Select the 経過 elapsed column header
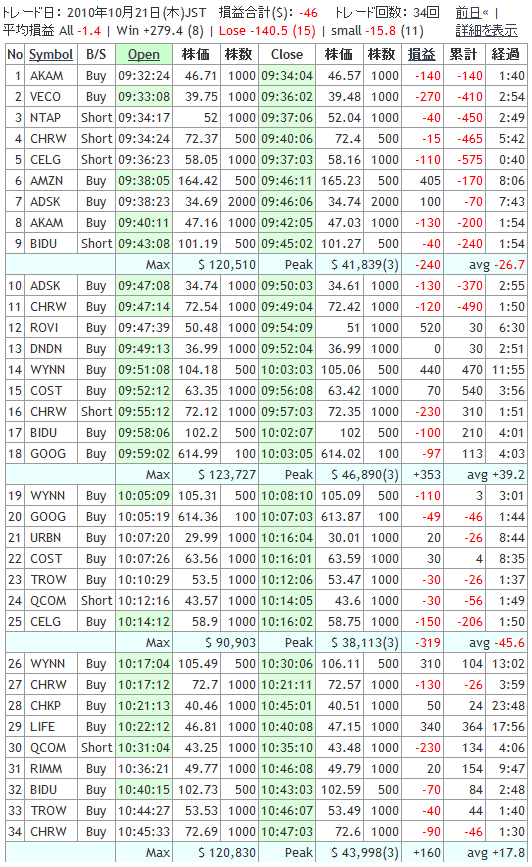 point(505,54)
